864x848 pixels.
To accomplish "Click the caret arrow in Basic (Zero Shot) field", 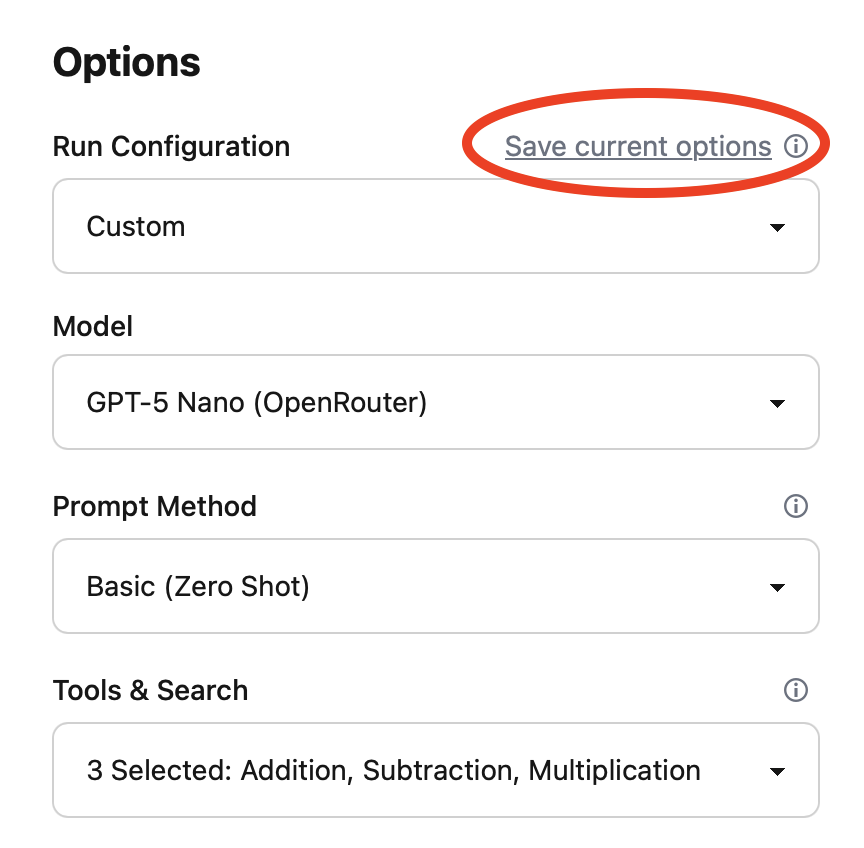I will (777, 588).
